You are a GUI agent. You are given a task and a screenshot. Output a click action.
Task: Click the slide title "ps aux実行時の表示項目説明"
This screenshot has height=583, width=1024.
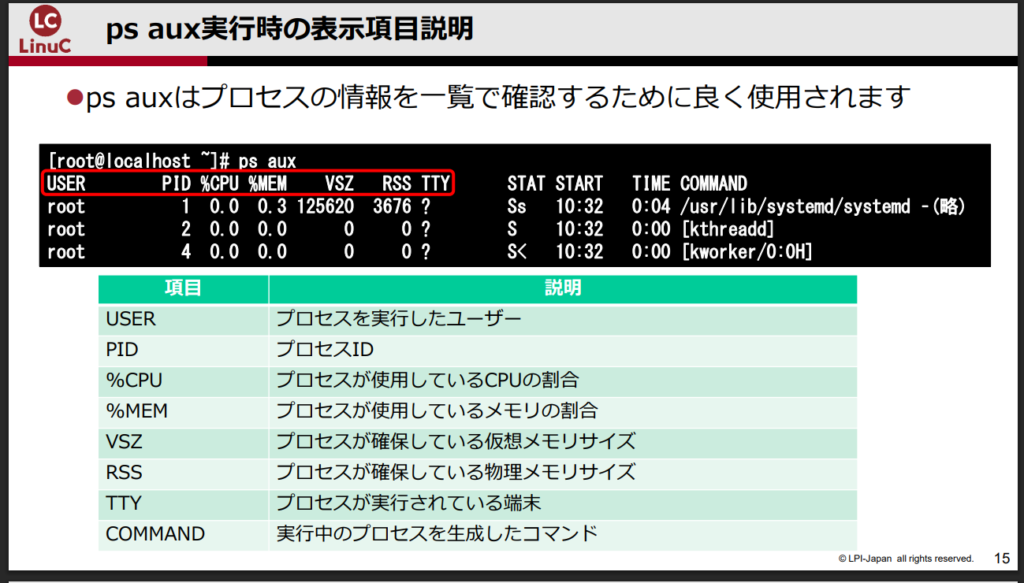point(289,29)
